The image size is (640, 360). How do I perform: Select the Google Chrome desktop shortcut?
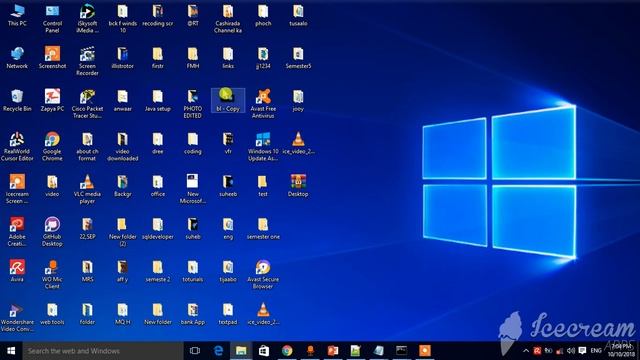click(x=52, y=146)
